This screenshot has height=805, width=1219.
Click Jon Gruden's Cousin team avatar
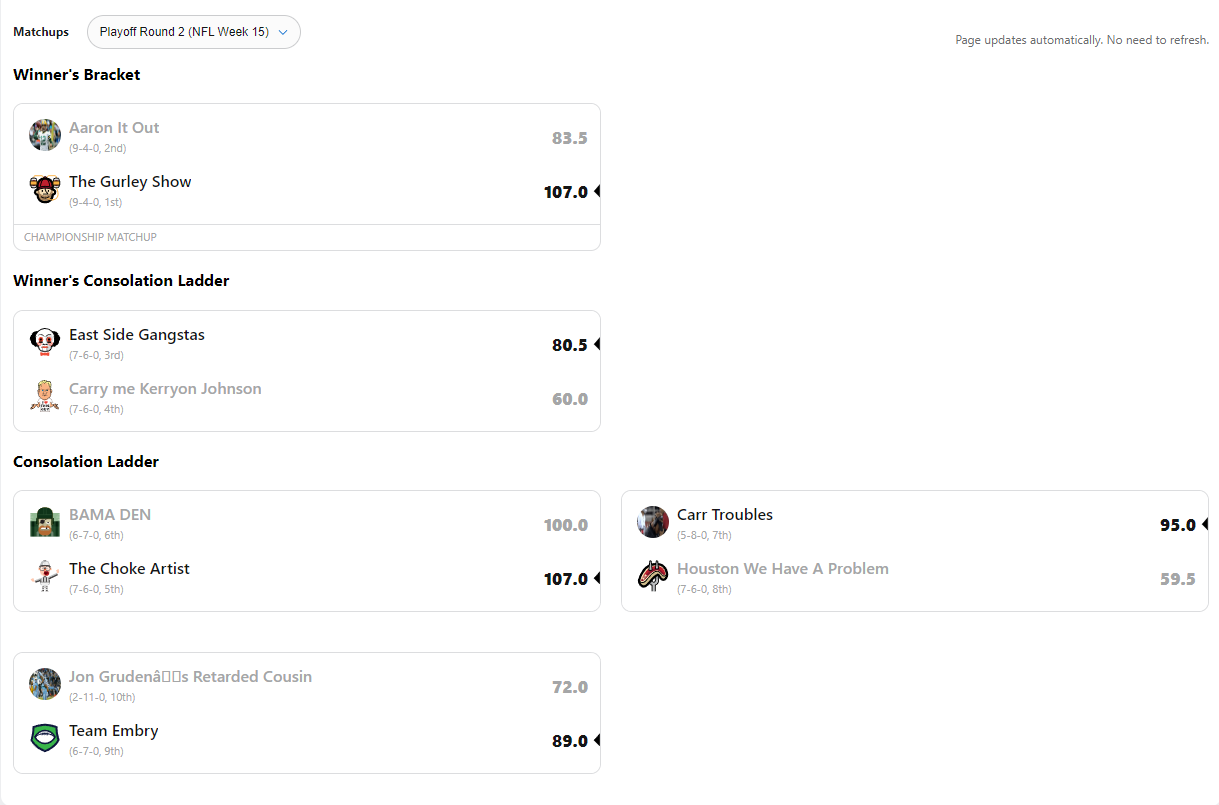(x=45, y=684)
